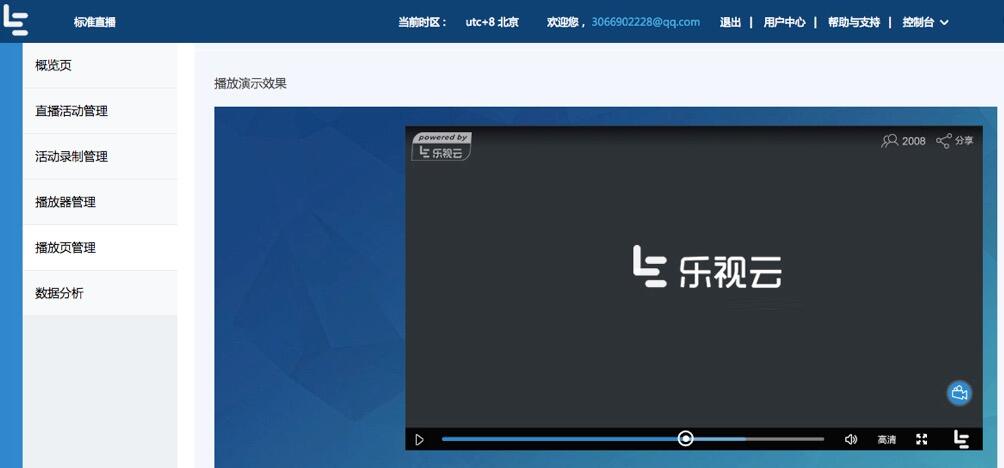Viewport: 1004px width, 468px height.
Task: Click the playback progress slider handle
Action: [685, 439]
